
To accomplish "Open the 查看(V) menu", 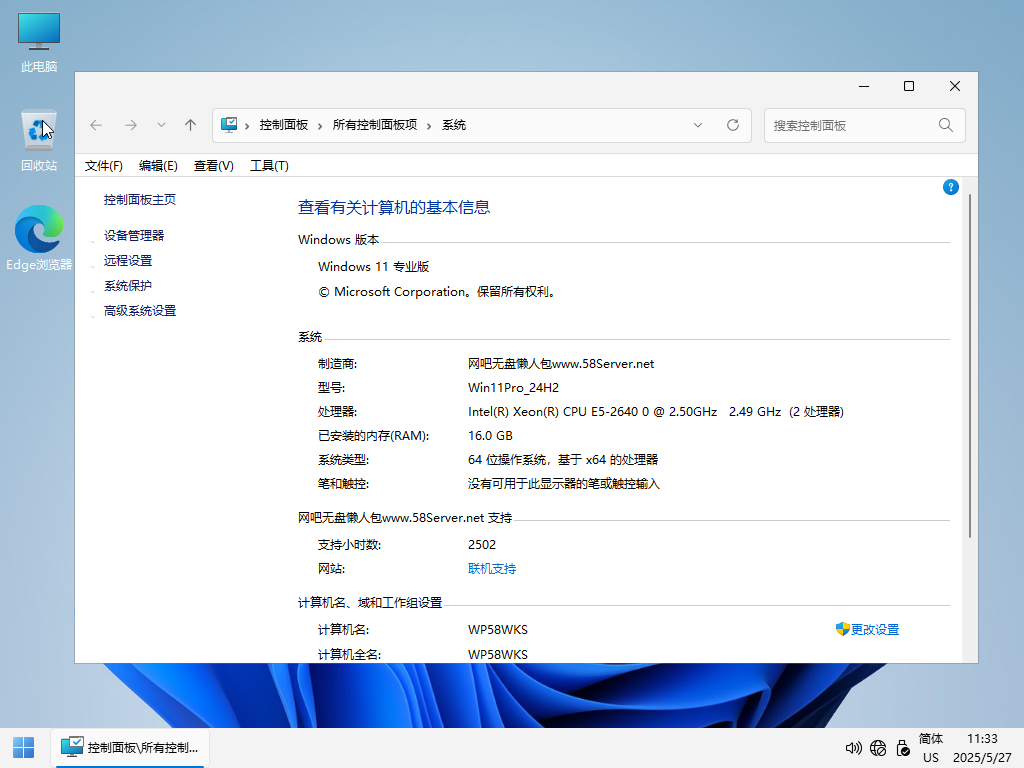I will [214, 166].
